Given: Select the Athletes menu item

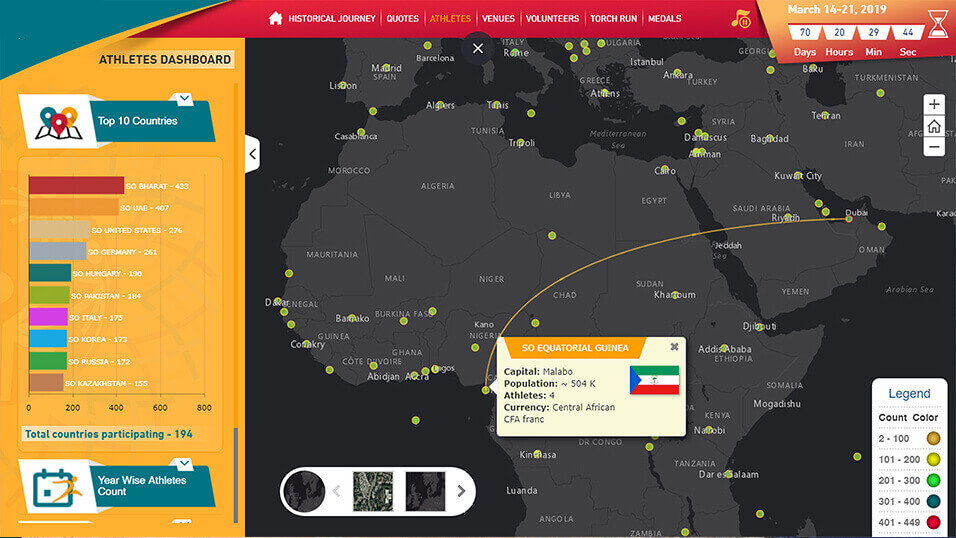Looking at the screenshot, I should pos(450,19).
